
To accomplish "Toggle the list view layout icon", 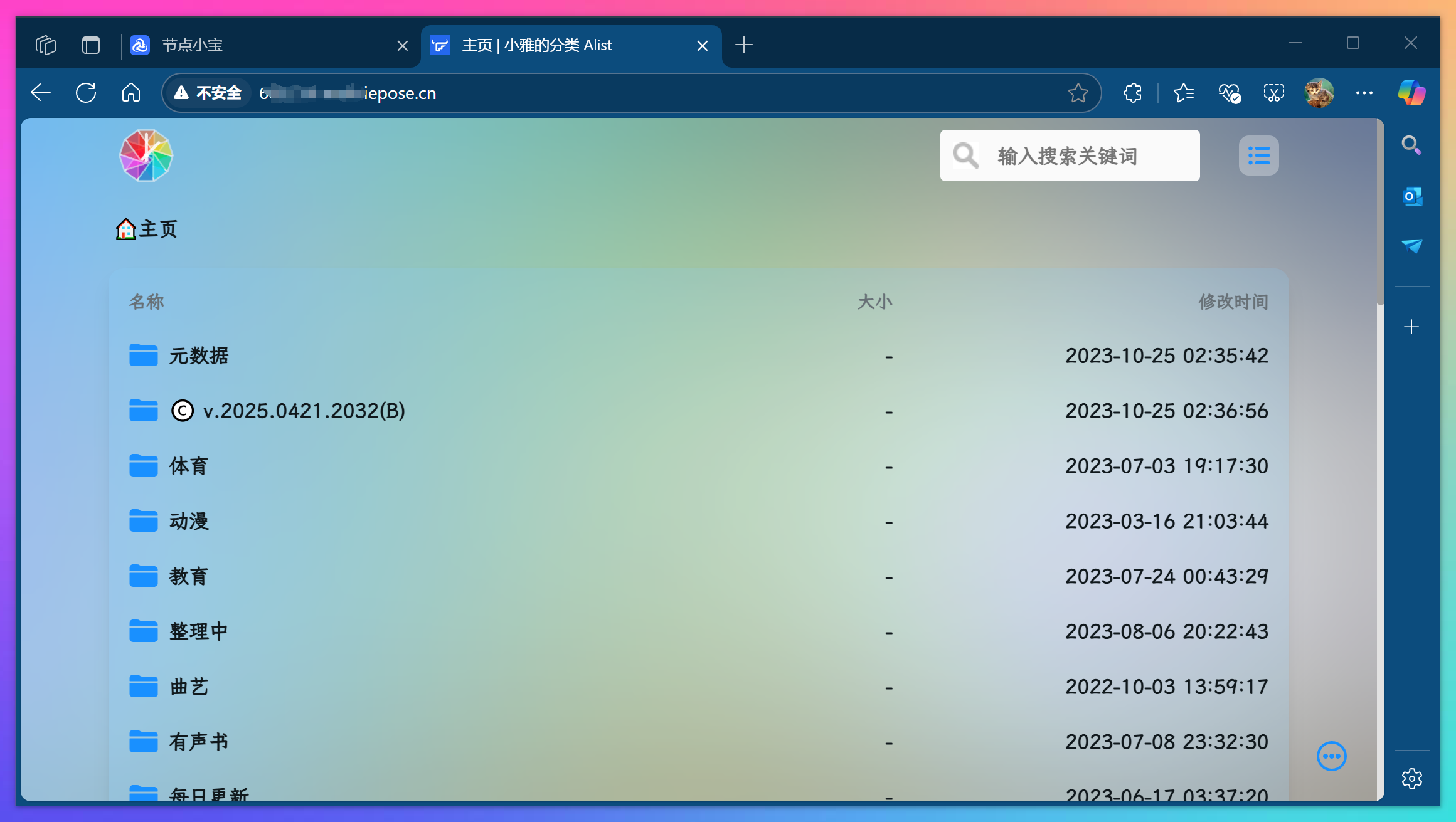I will pyautogui.click(x=1258, y=155).
